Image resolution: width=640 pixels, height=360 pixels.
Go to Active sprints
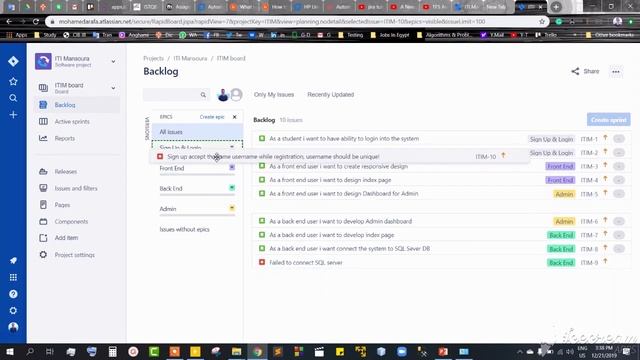pos(78,122)
